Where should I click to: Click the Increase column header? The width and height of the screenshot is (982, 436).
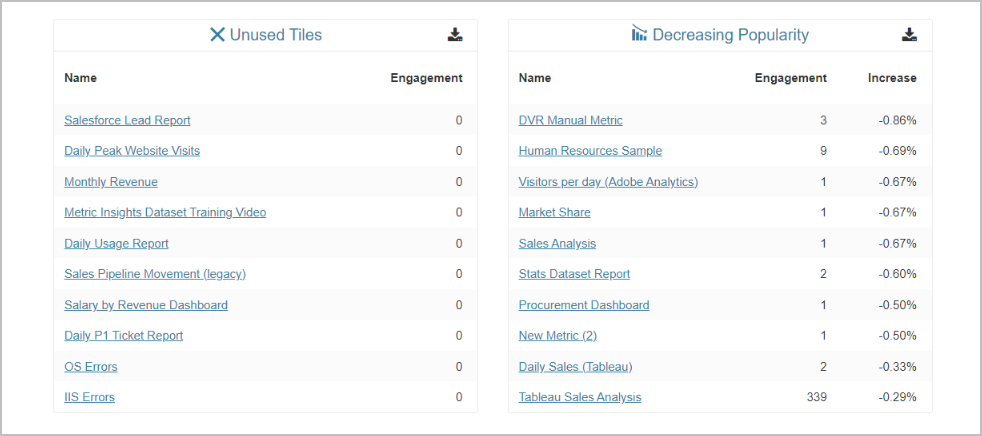892,78
